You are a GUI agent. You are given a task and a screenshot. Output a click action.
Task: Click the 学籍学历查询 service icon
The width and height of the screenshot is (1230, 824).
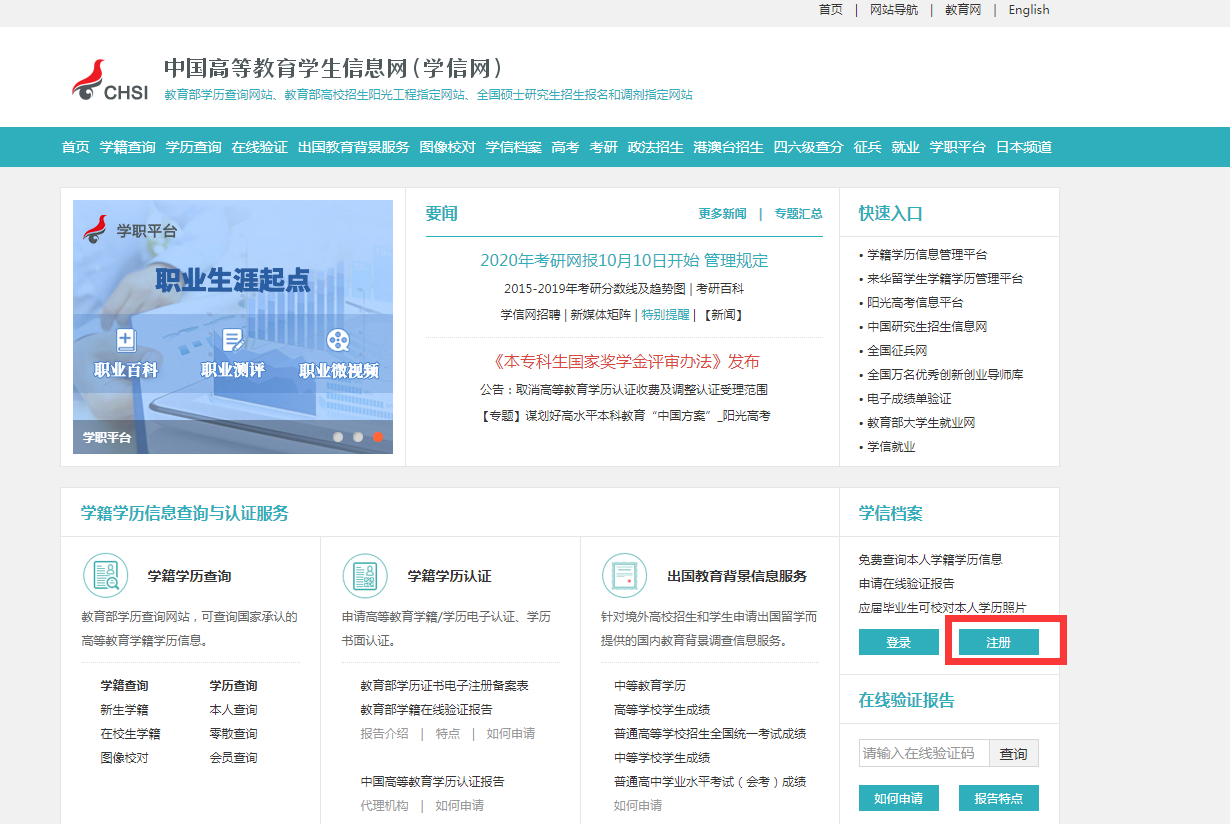coord(105,576)
